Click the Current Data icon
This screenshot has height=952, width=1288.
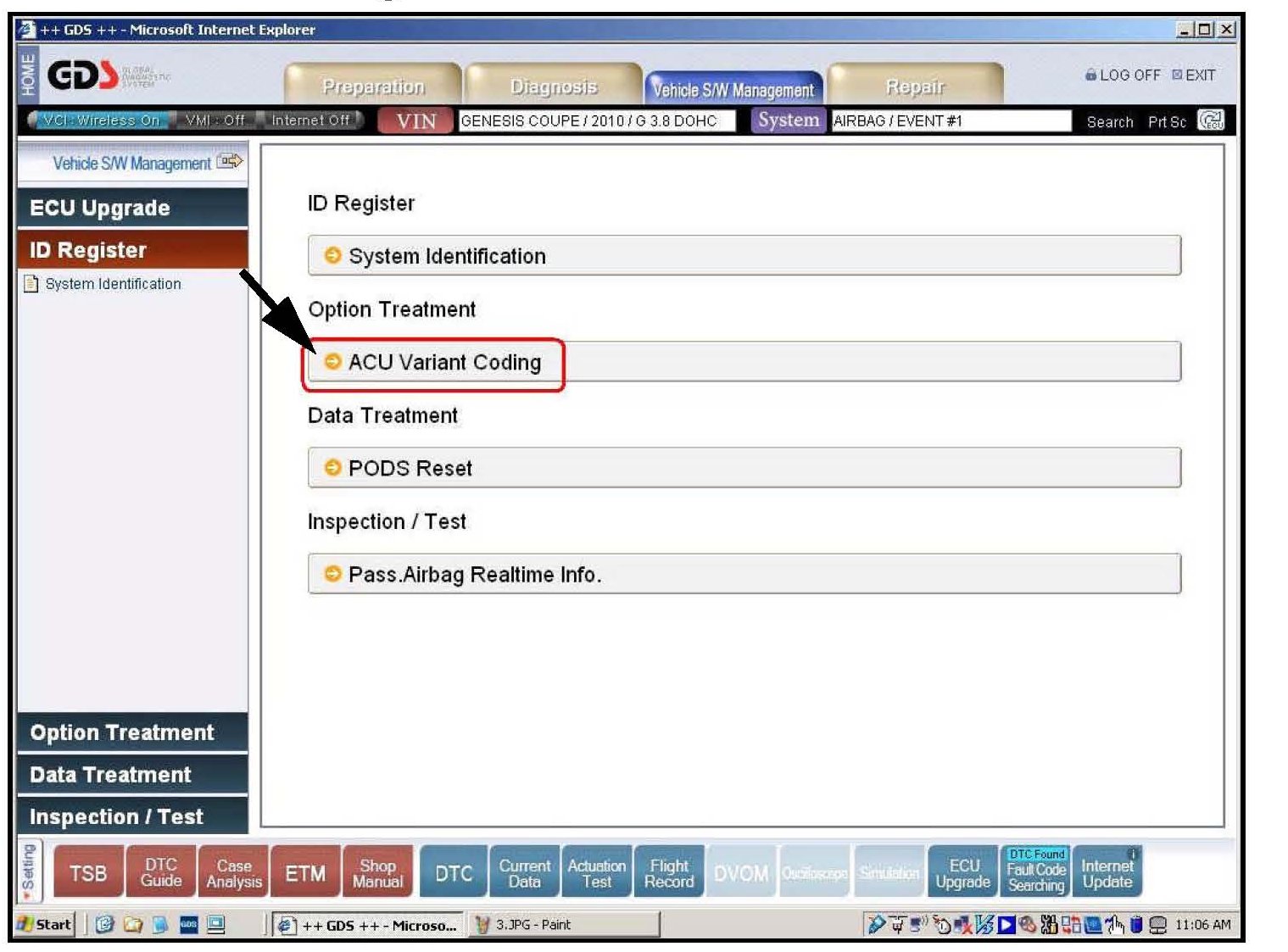tap(524, 872)
